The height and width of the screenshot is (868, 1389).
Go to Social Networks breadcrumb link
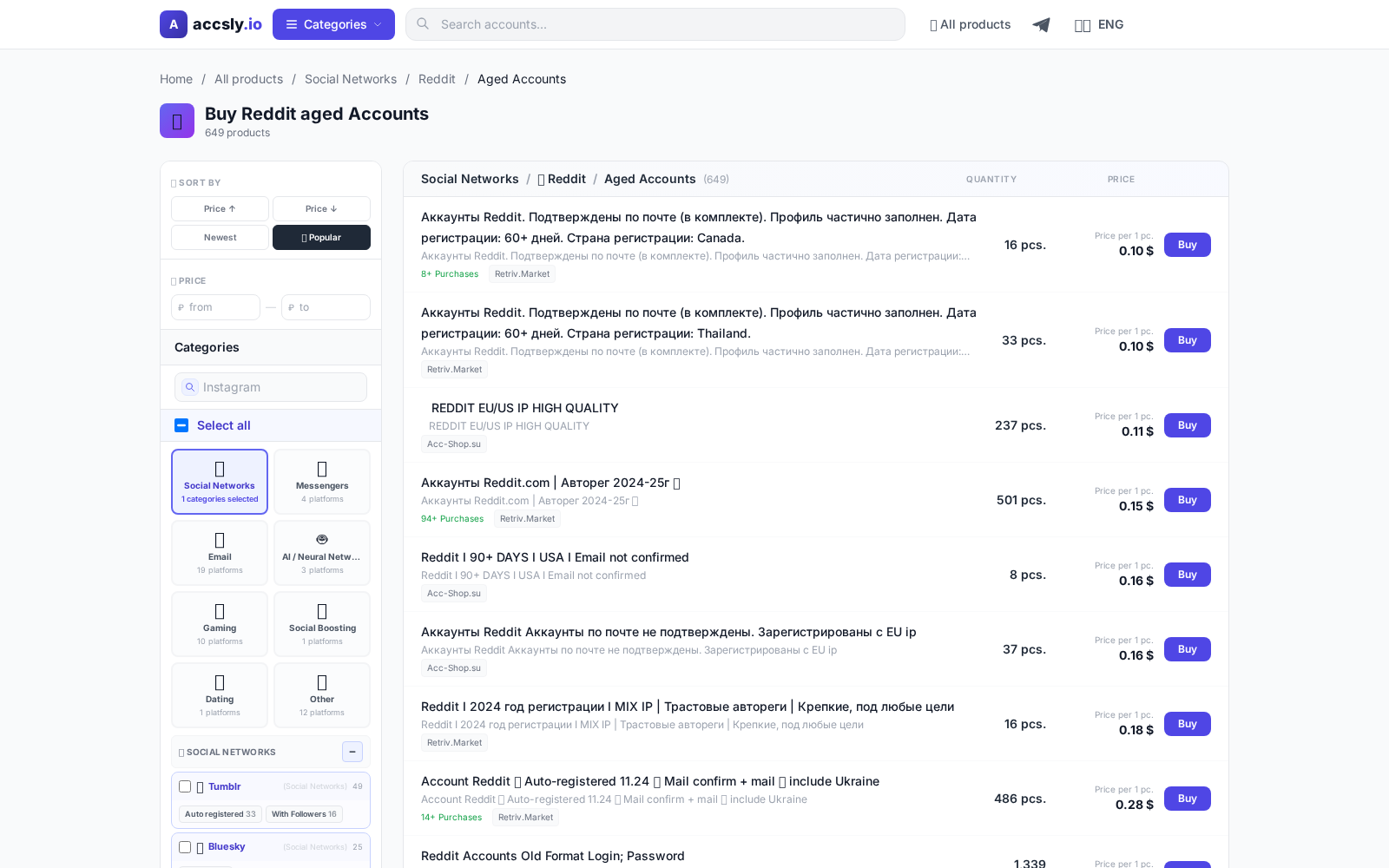coord(351,79)
